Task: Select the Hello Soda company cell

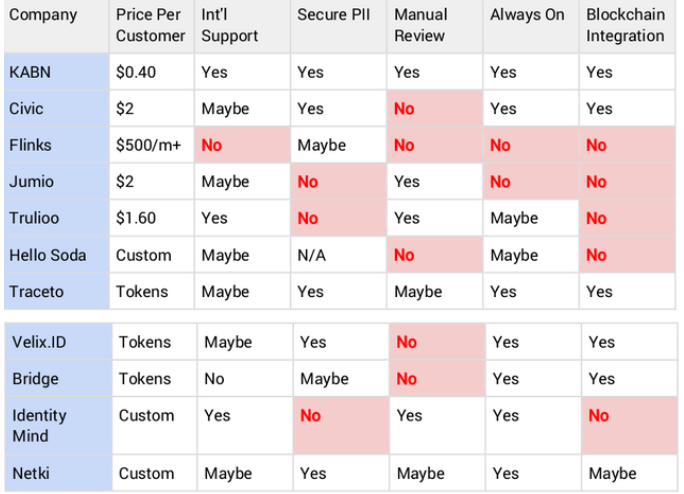Action: (x=56, y=255)
